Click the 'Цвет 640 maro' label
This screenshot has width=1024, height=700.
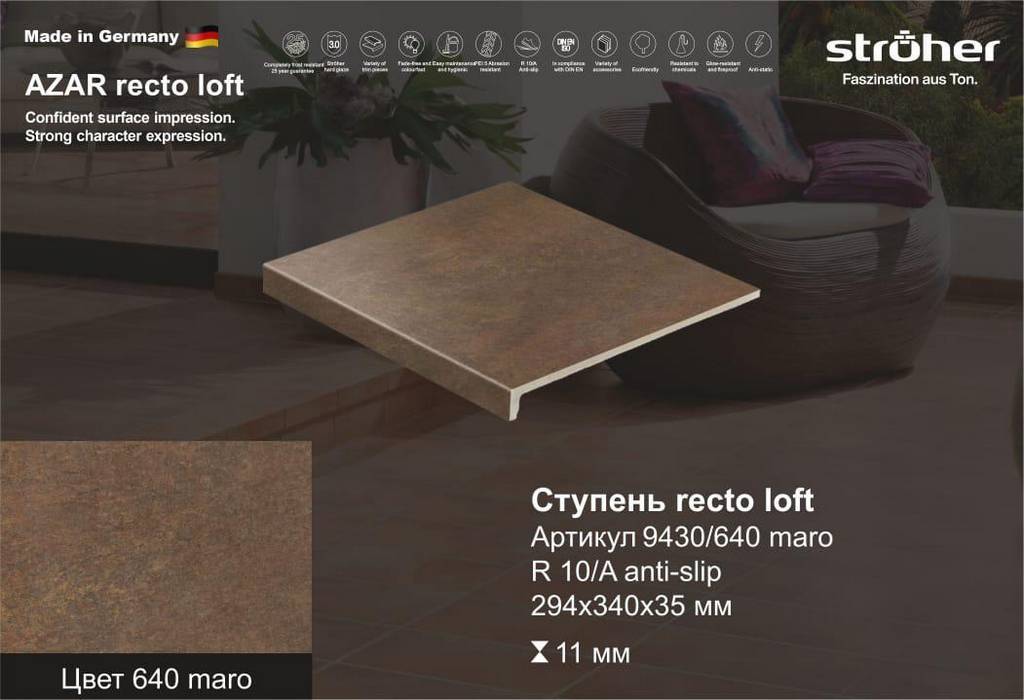tap(157, 680)
